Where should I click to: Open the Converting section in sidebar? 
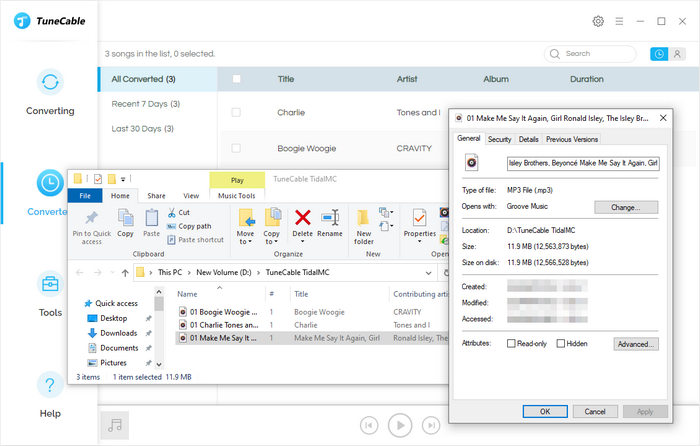tap(50, 83)
